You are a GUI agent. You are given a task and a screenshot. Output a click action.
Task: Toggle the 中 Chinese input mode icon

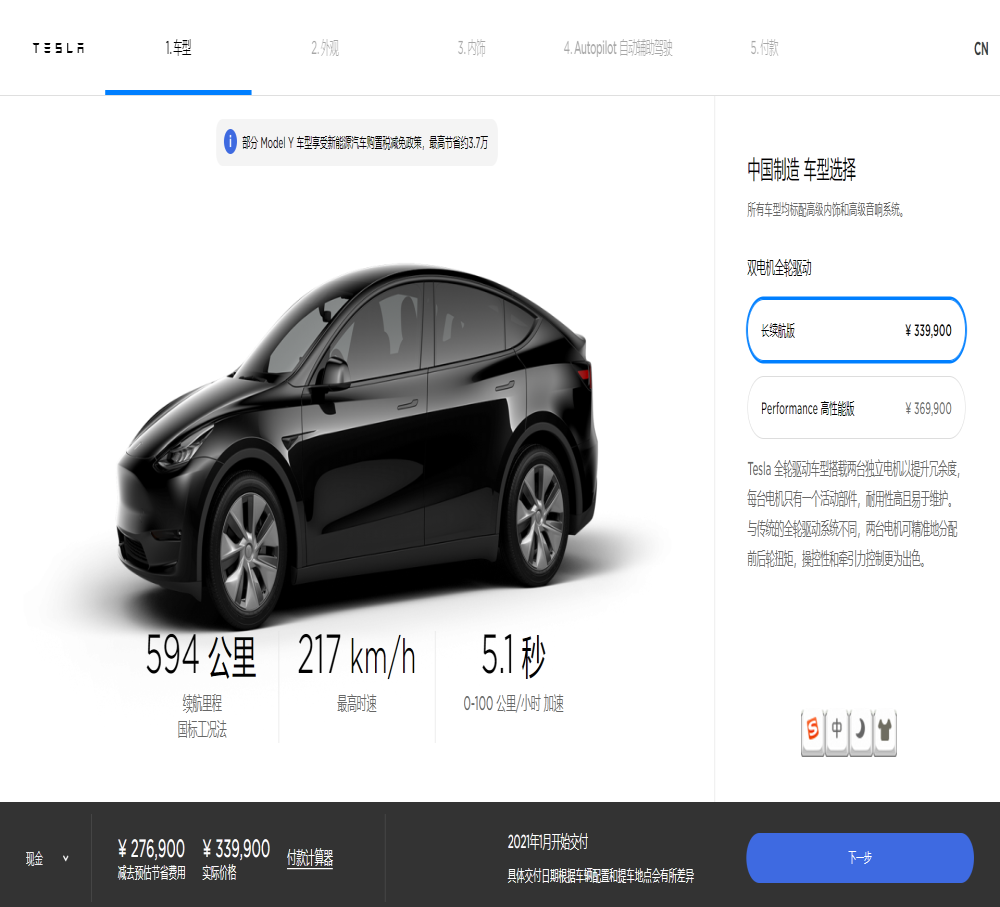point(837,730)
